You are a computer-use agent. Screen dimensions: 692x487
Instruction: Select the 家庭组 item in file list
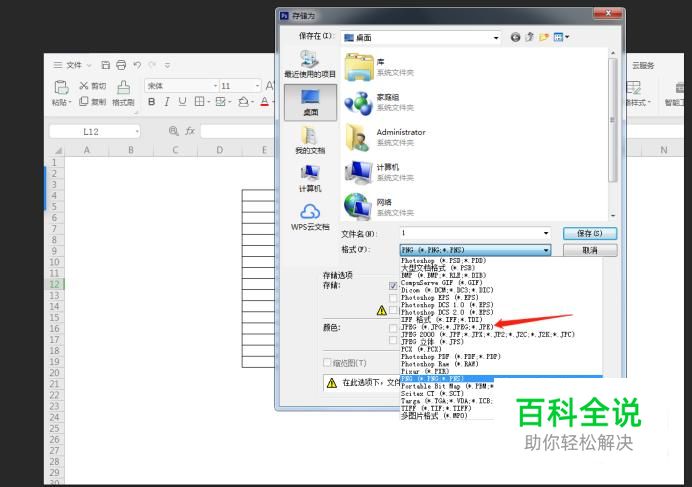(x=380, y=102)
